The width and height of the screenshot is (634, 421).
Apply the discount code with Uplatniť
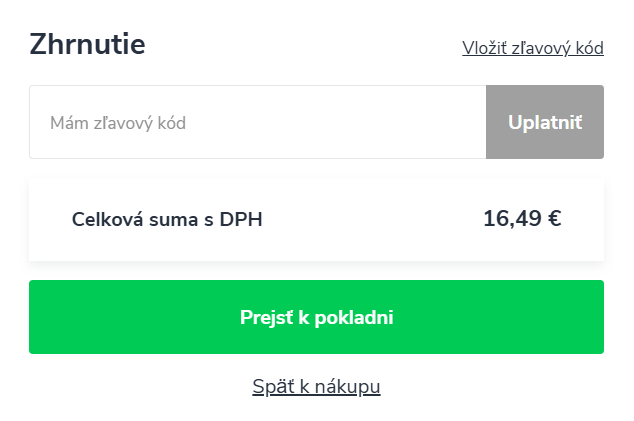pyautogui.click(x=544, y=123)
